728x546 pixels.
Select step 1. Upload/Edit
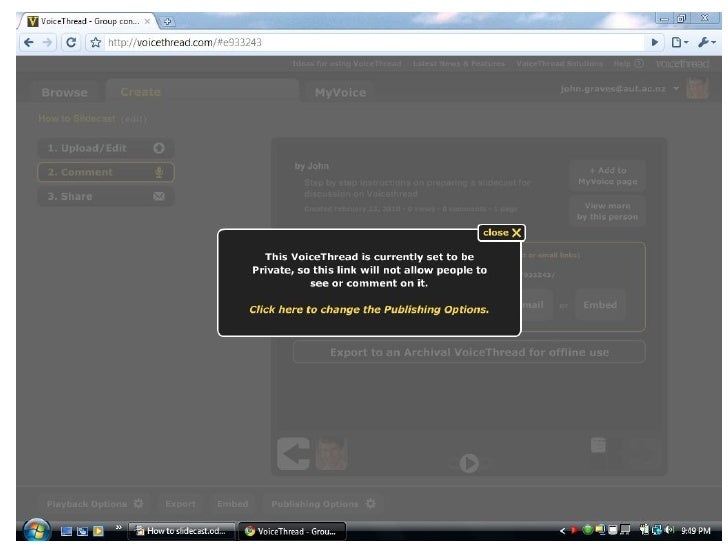pyautogui.click(x=105, y=148)
